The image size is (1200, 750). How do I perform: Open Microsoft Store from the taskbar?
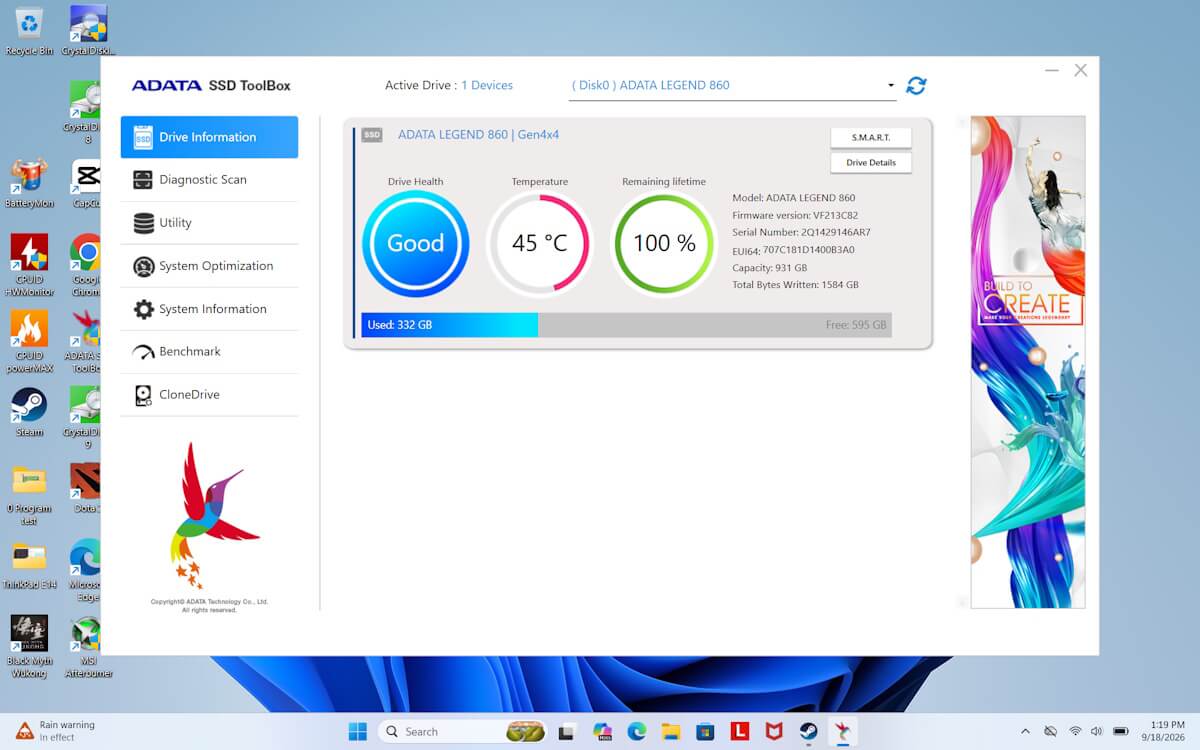[705, 731]
